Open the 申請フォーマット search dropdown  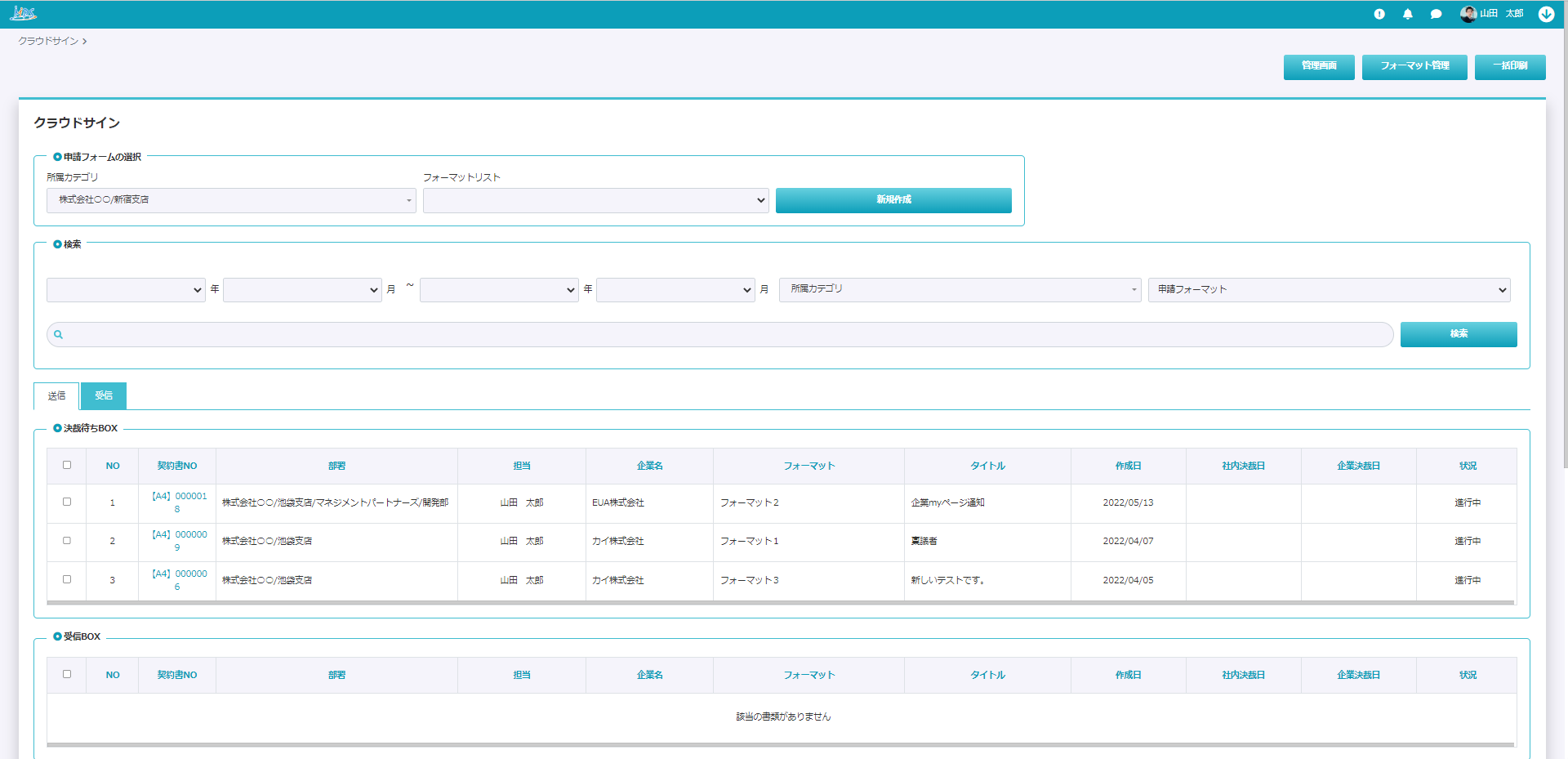tap(1329, 290)
